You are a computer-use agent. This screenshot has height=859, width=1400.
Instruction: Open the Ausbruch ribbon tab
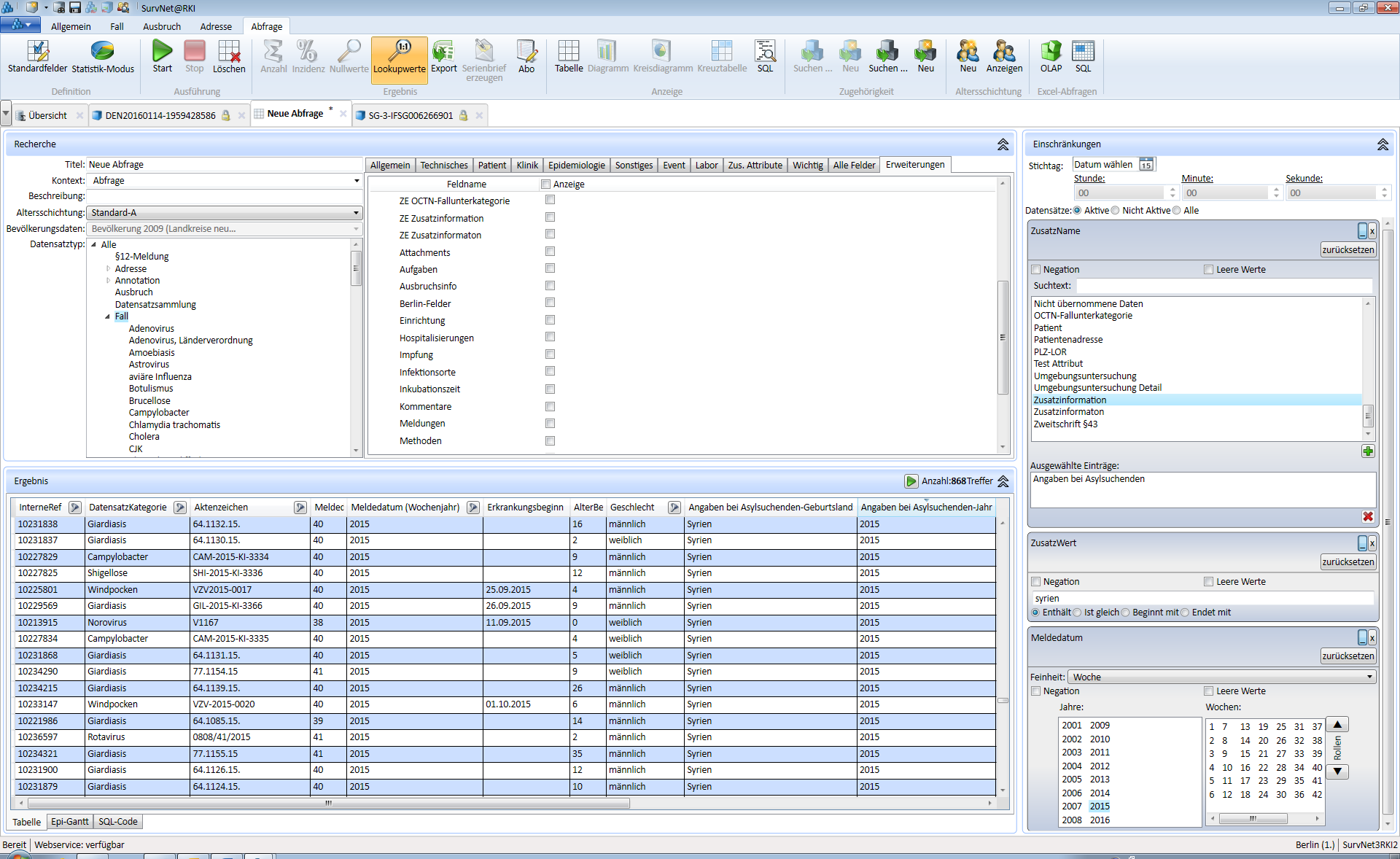coord(161,26)
